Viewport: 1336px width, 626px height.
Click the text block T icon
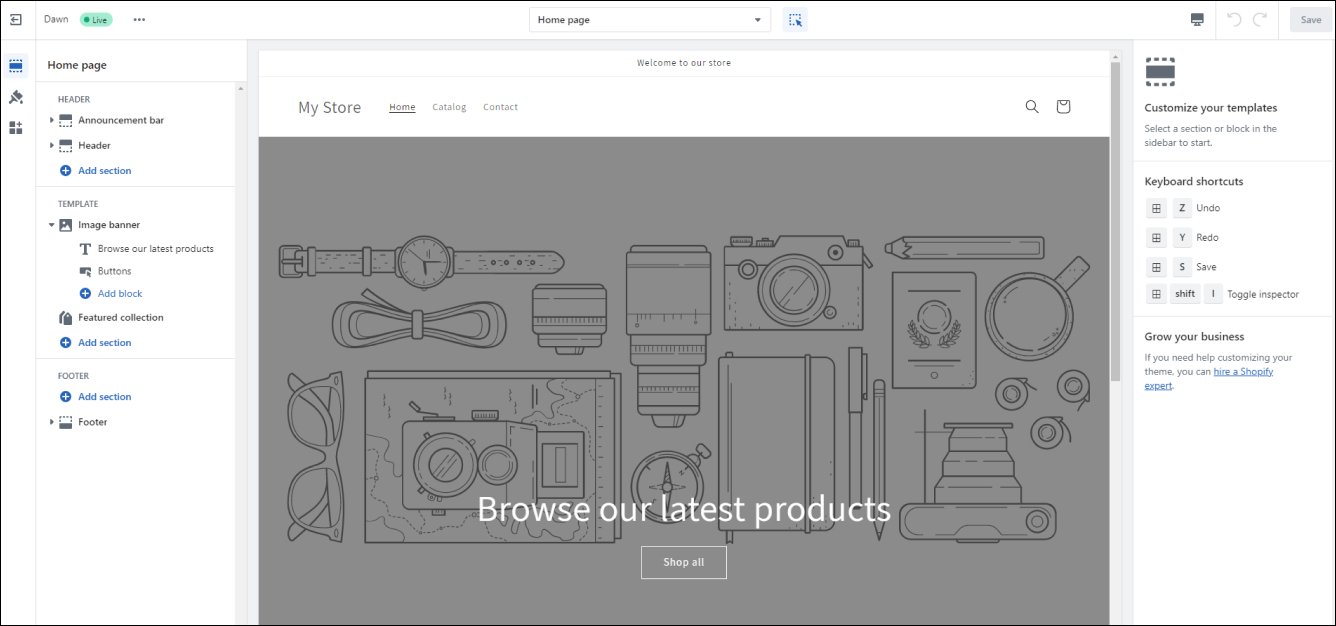click(x=85, y=249)
